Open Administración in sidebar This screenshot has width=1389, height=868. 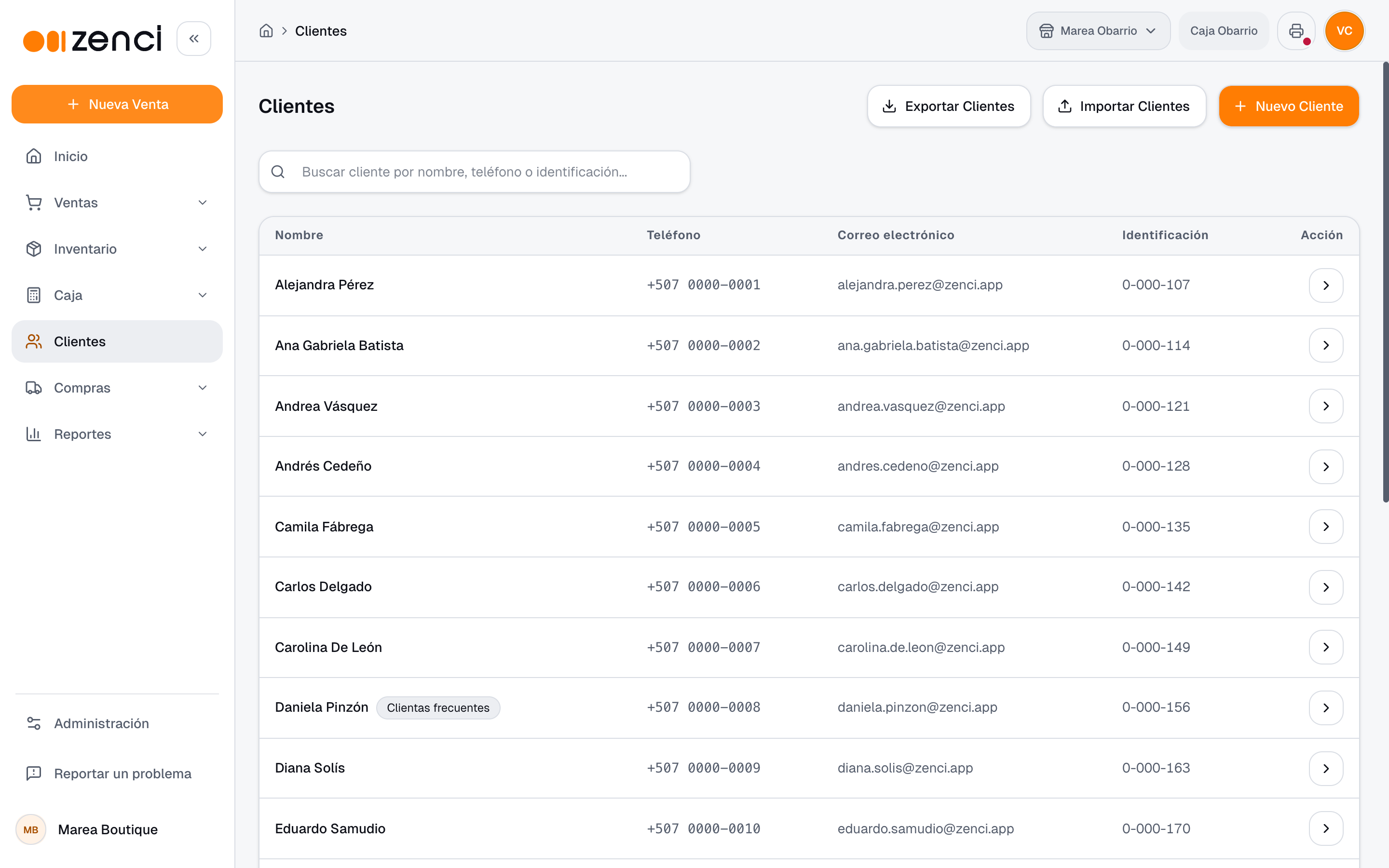tap(117, 723)
